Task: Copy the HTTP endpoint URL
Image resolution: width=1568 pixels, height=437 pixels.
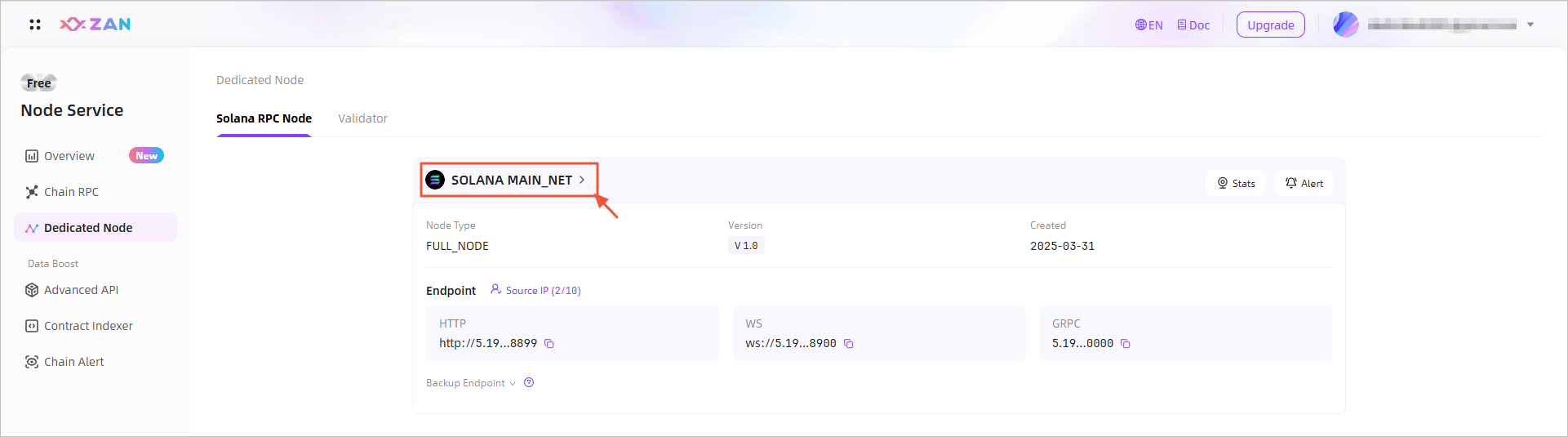Action: tap(549, 344)
